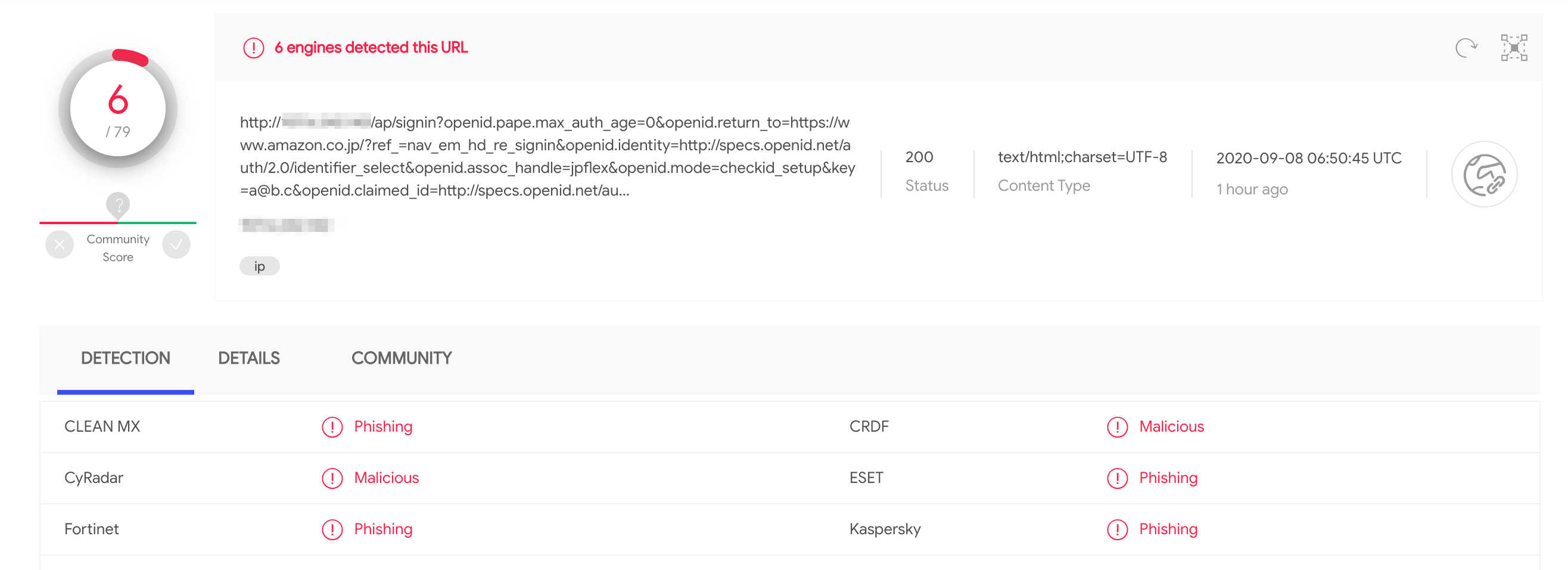Click the ip tag label
This screenshot has height=570, width=1568.
[259, 266]
